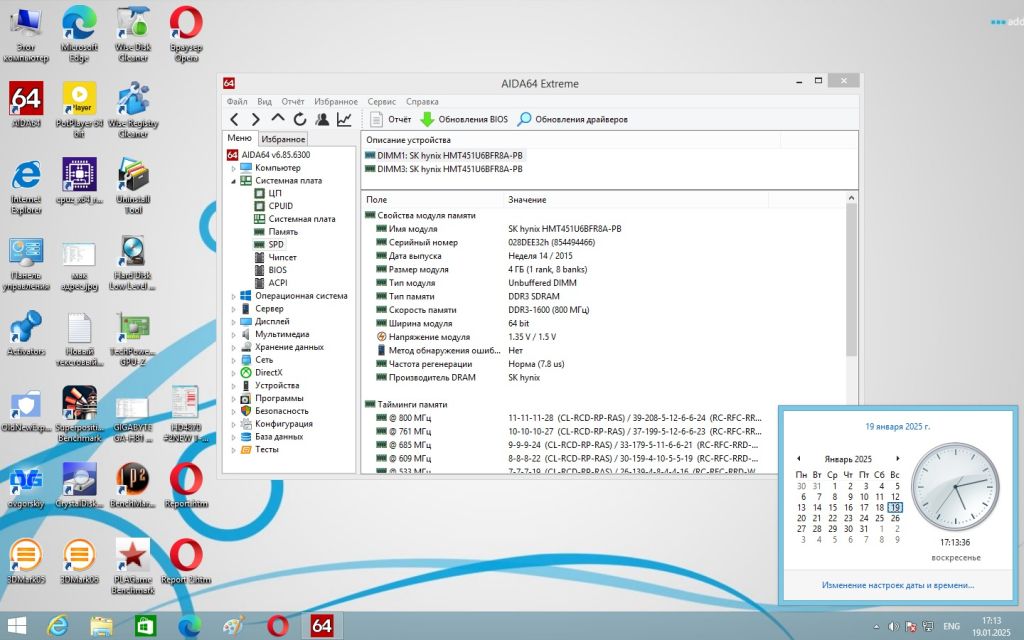Open the Windows Start button
1024x640 pixels.
(16, 626)
